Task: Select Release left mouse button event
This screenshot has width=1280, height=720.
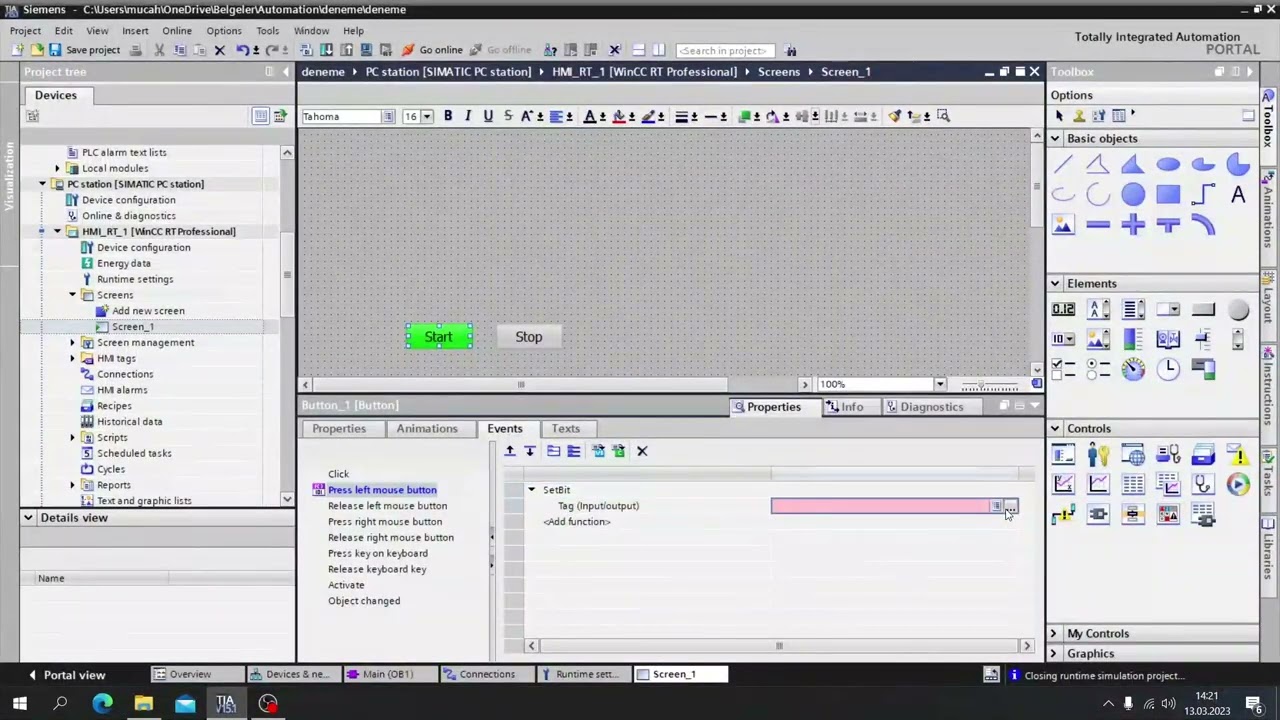Action: (x=387, y=506)
